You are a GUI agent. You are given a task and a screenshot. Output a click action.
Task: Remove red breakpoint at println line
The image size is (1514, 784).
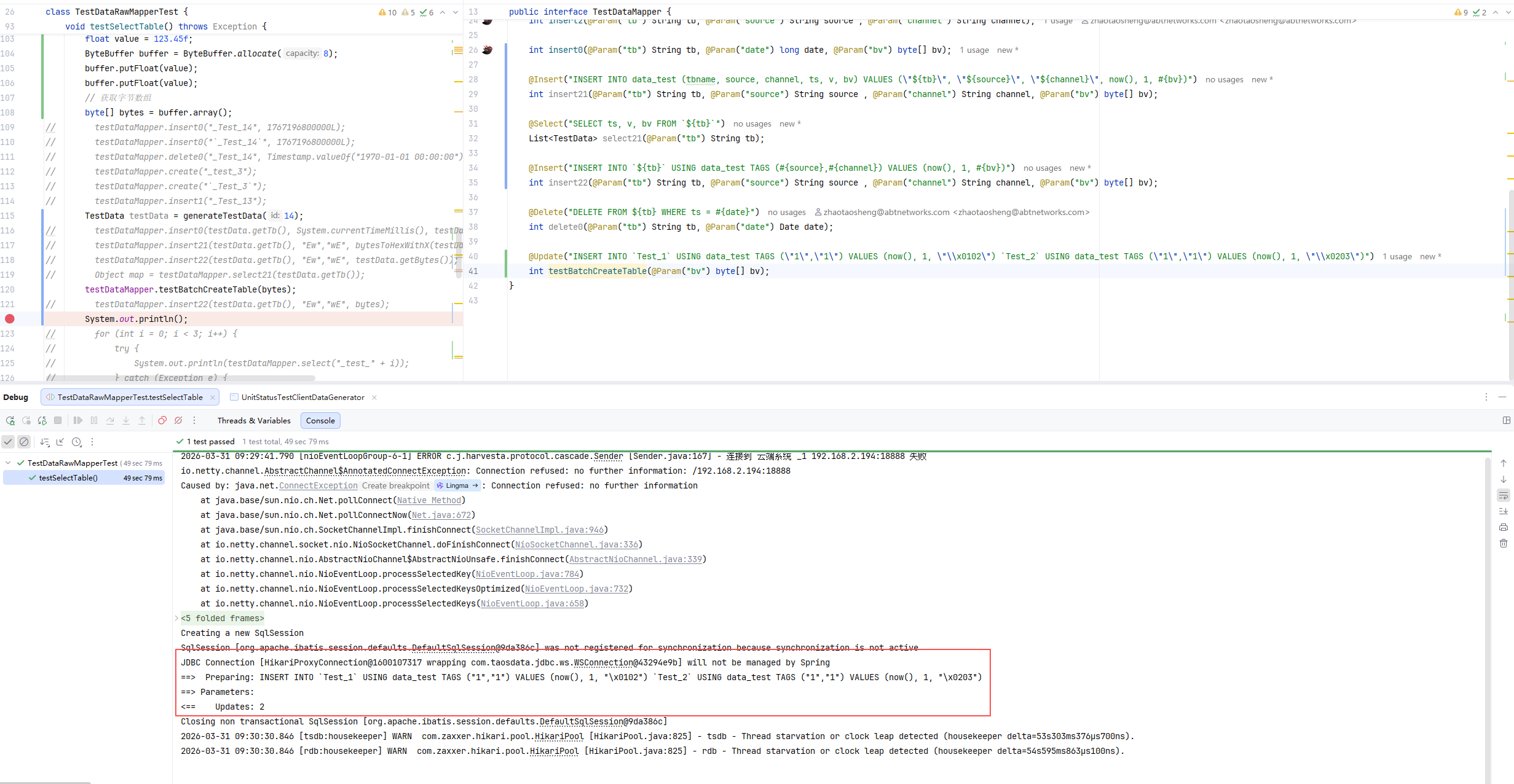pyautogui.click(x=10, y=319)
